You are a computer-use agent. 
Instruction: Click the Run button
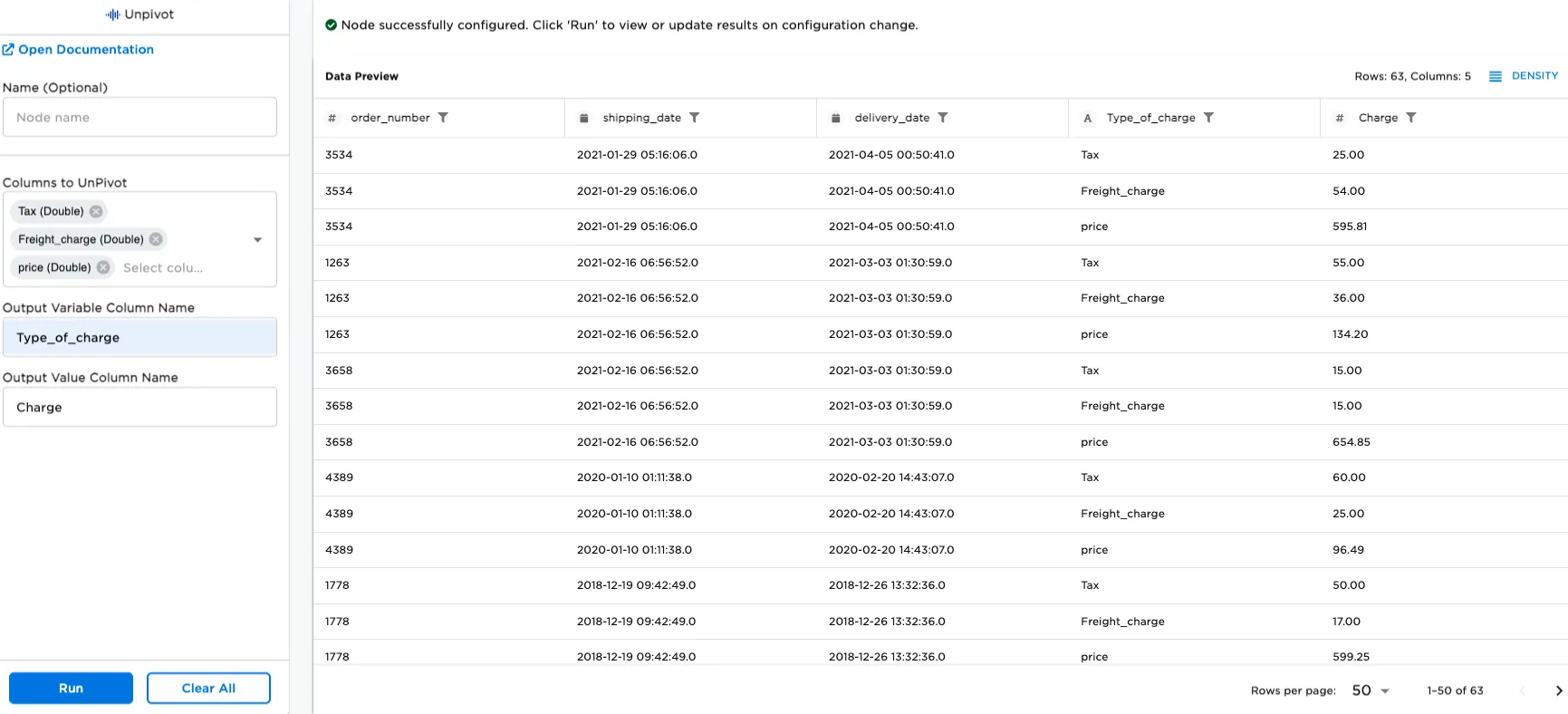(71, 688)
